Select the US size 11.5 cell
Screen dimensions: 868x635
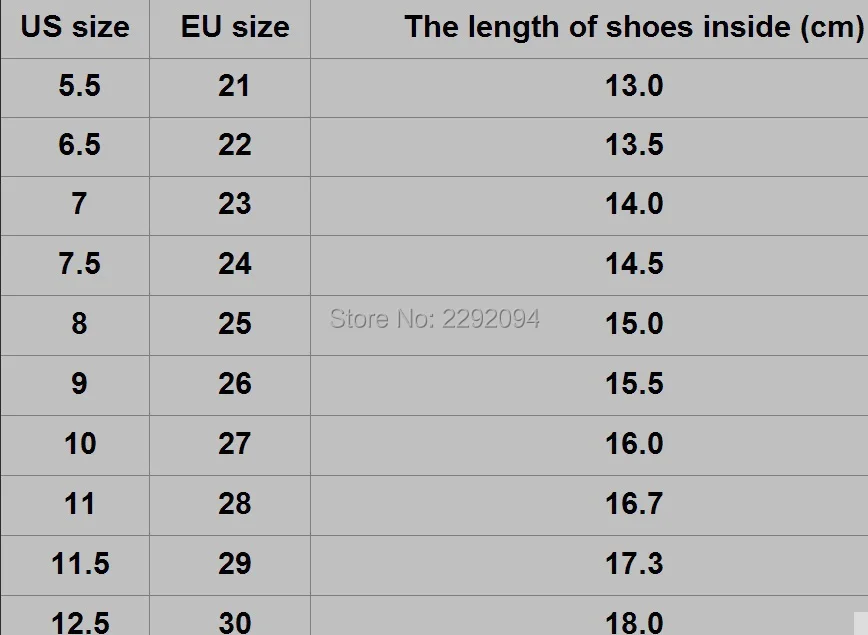click(x=75, y=565)
